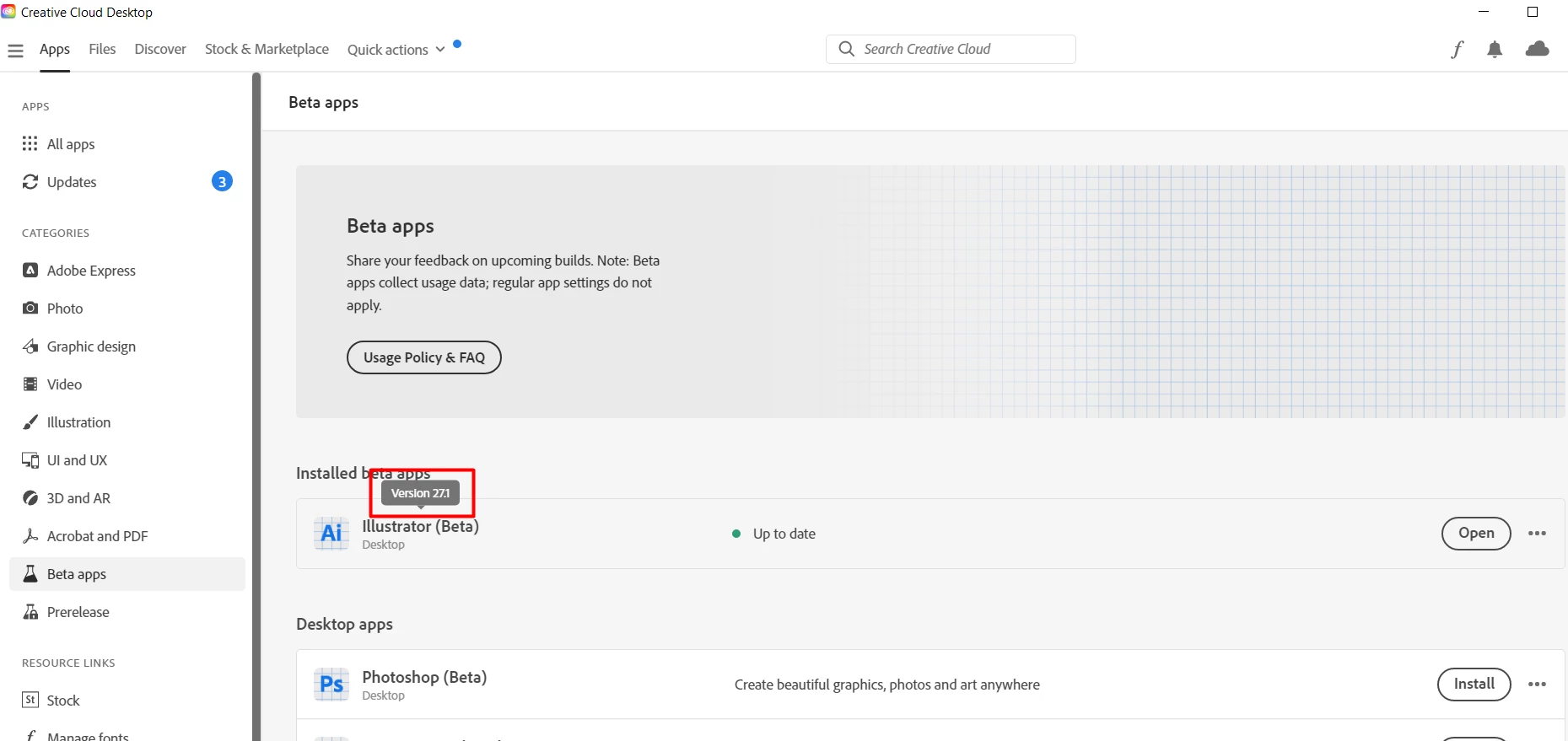Focus the Search Creative Cloud field
The image size is (1568, 741).
(x=951, y=49)
